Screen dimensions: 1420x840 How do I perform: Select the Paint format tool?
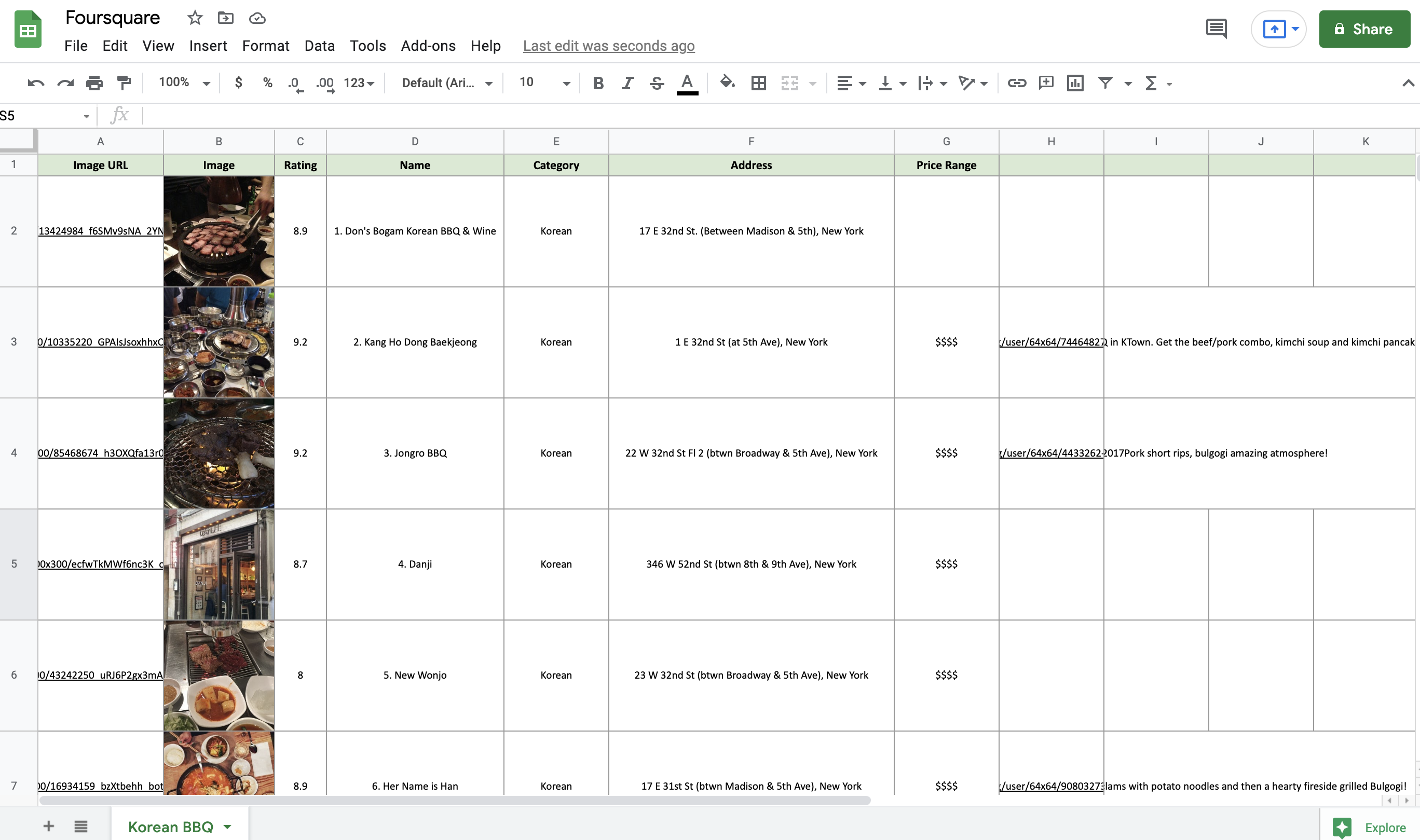click(124, 82)
